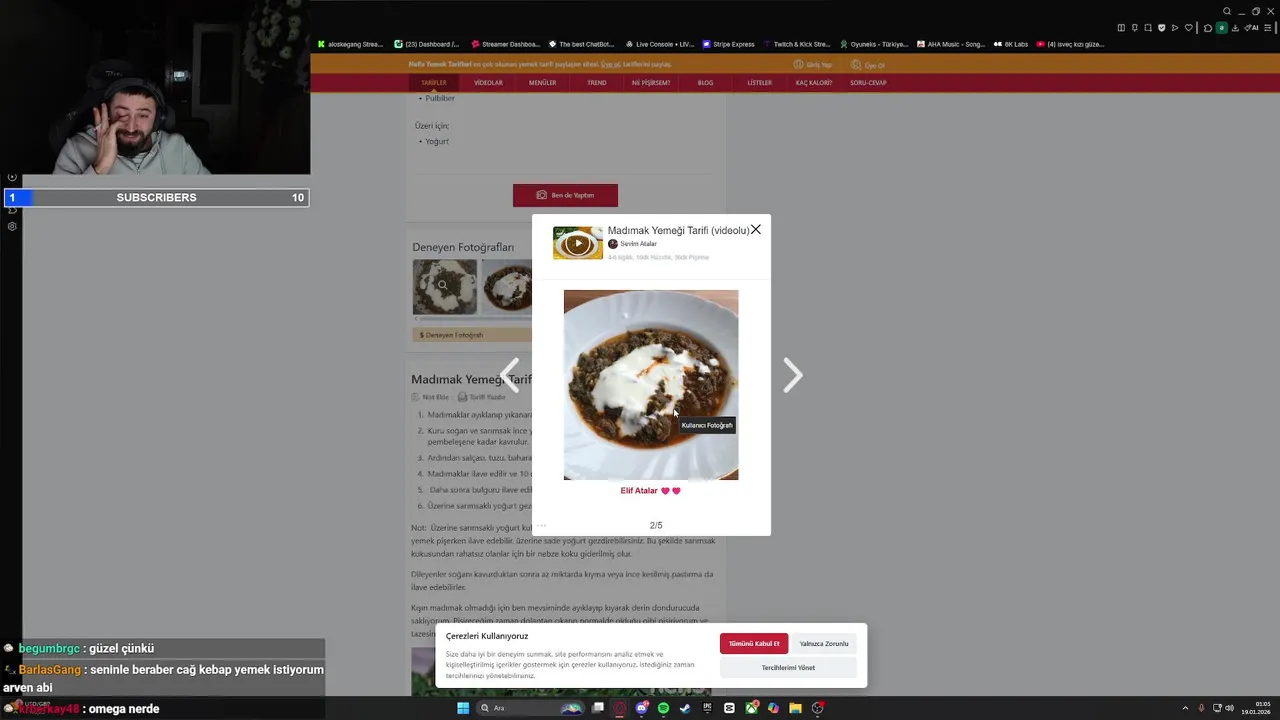
Task: Open The best ChatBot bookmark
Action: [581, 44]
